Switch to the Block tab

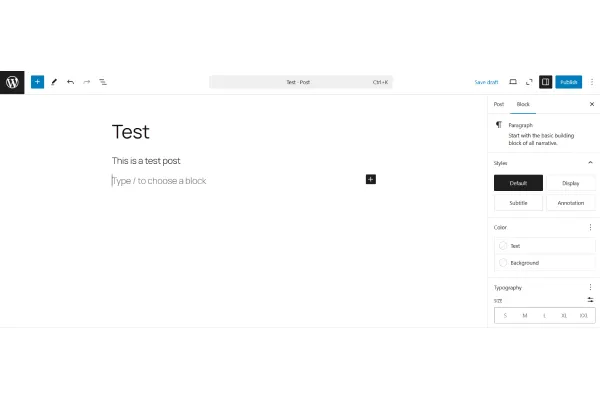pyautogui.click(x=522, y=104)
